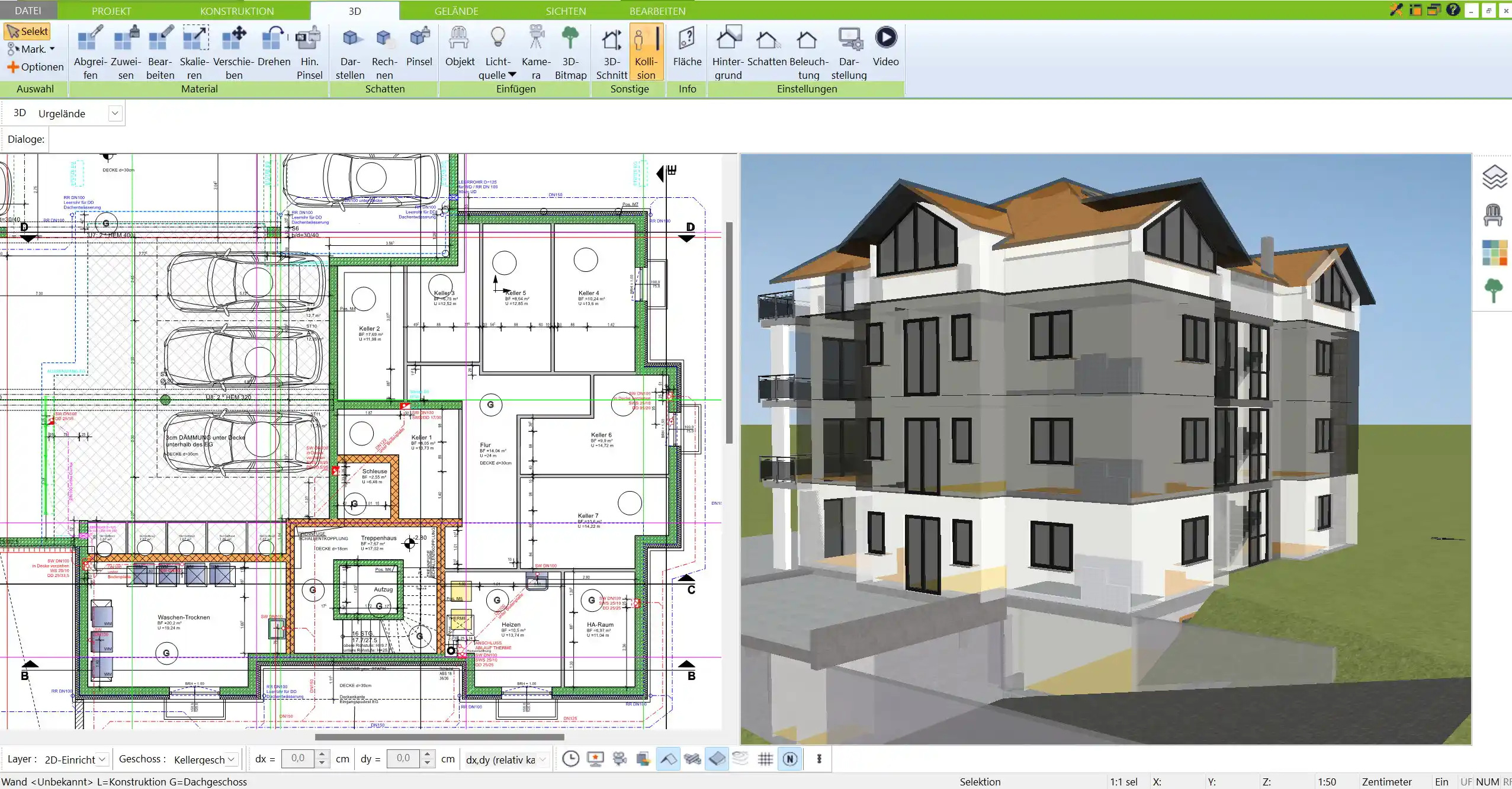Open the 3D-Schnitt tool
Viewport: 1512px width, 789px height.
[611, 52]
